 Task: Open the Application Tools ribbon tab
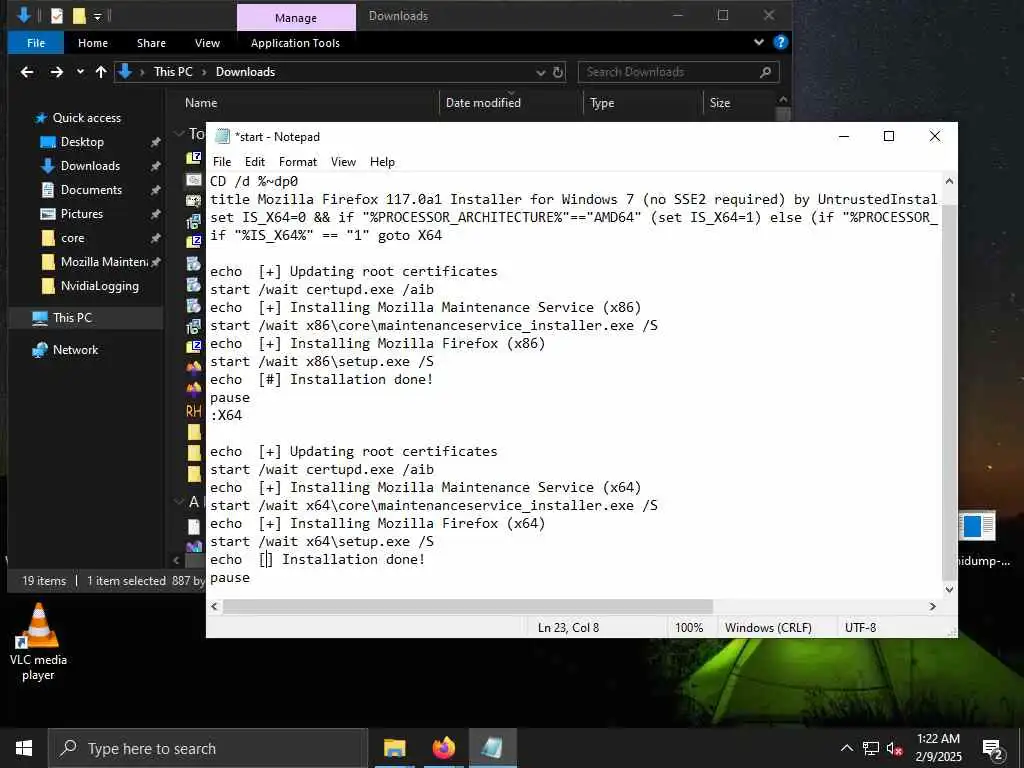[x=295, y=43]
